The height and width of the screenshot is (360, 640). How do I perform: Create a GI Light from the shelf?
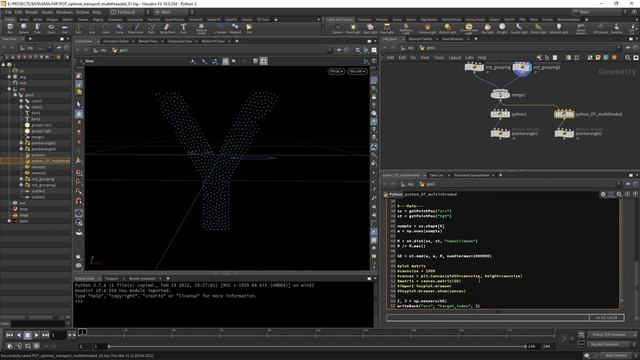[502, 28]
